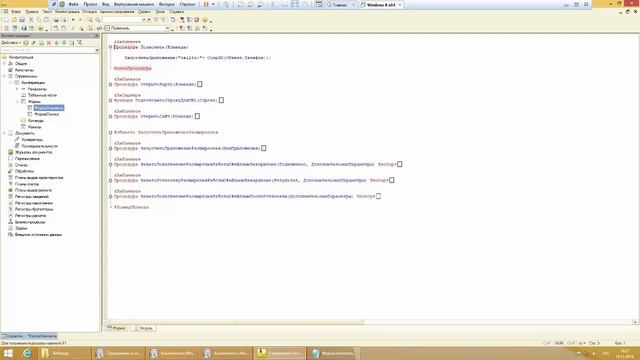Screen dimensions: 640x360
Task: Switch to the Форма tab below editor
Action: [116, 328]
